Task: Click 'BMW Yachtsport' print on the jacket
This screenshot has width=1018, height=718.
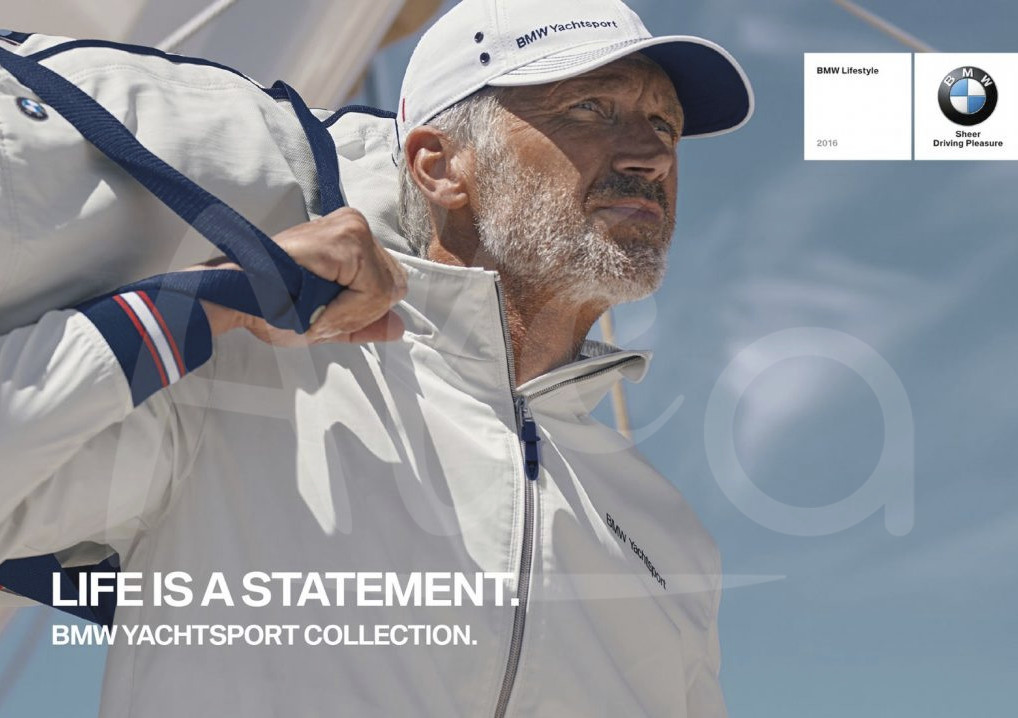Action: 636,551
